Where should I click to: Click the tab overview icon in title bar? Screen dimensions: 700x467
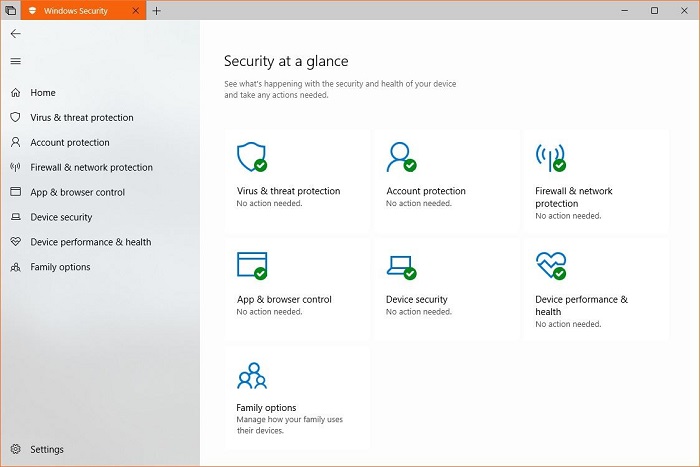tap(10, 10)
